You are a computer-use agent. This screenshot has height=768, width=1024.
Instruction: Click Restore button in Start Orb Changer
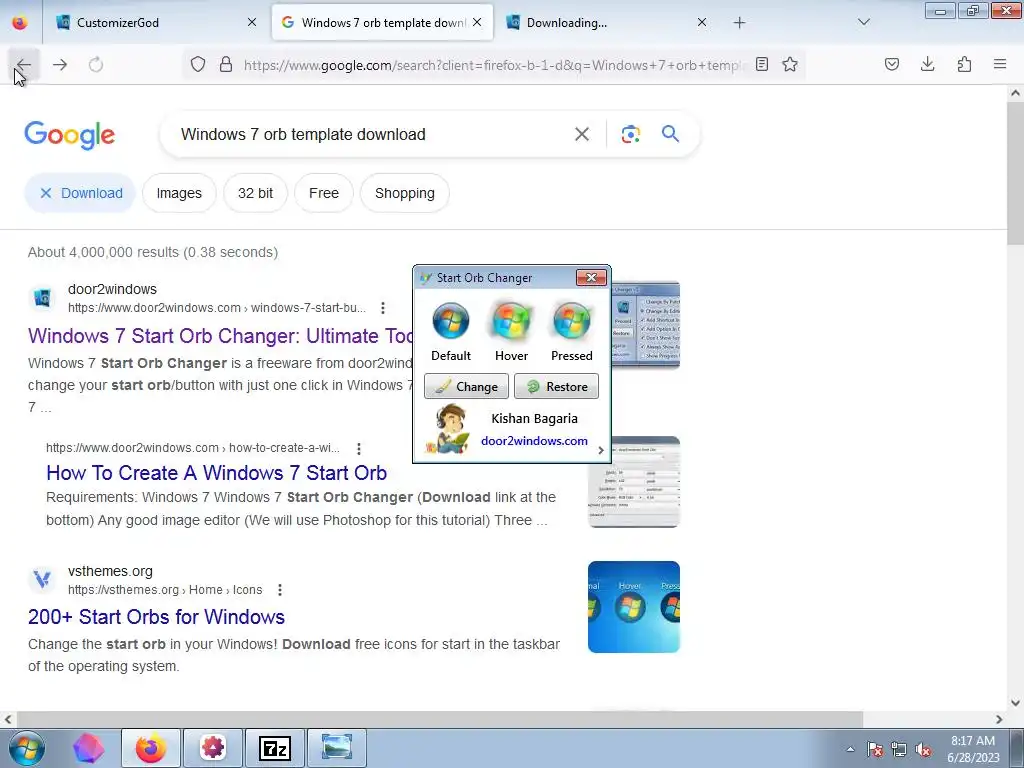point(556,387)
